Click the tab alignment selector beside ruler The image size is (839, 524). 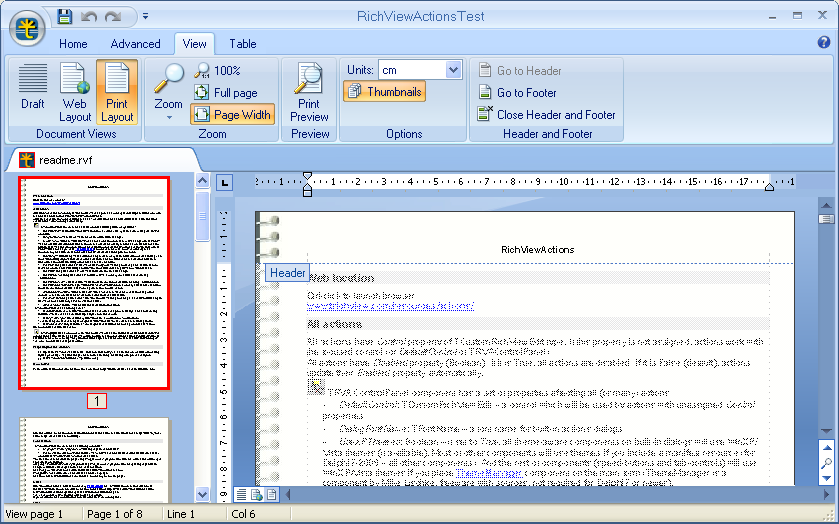click(225, 184)
